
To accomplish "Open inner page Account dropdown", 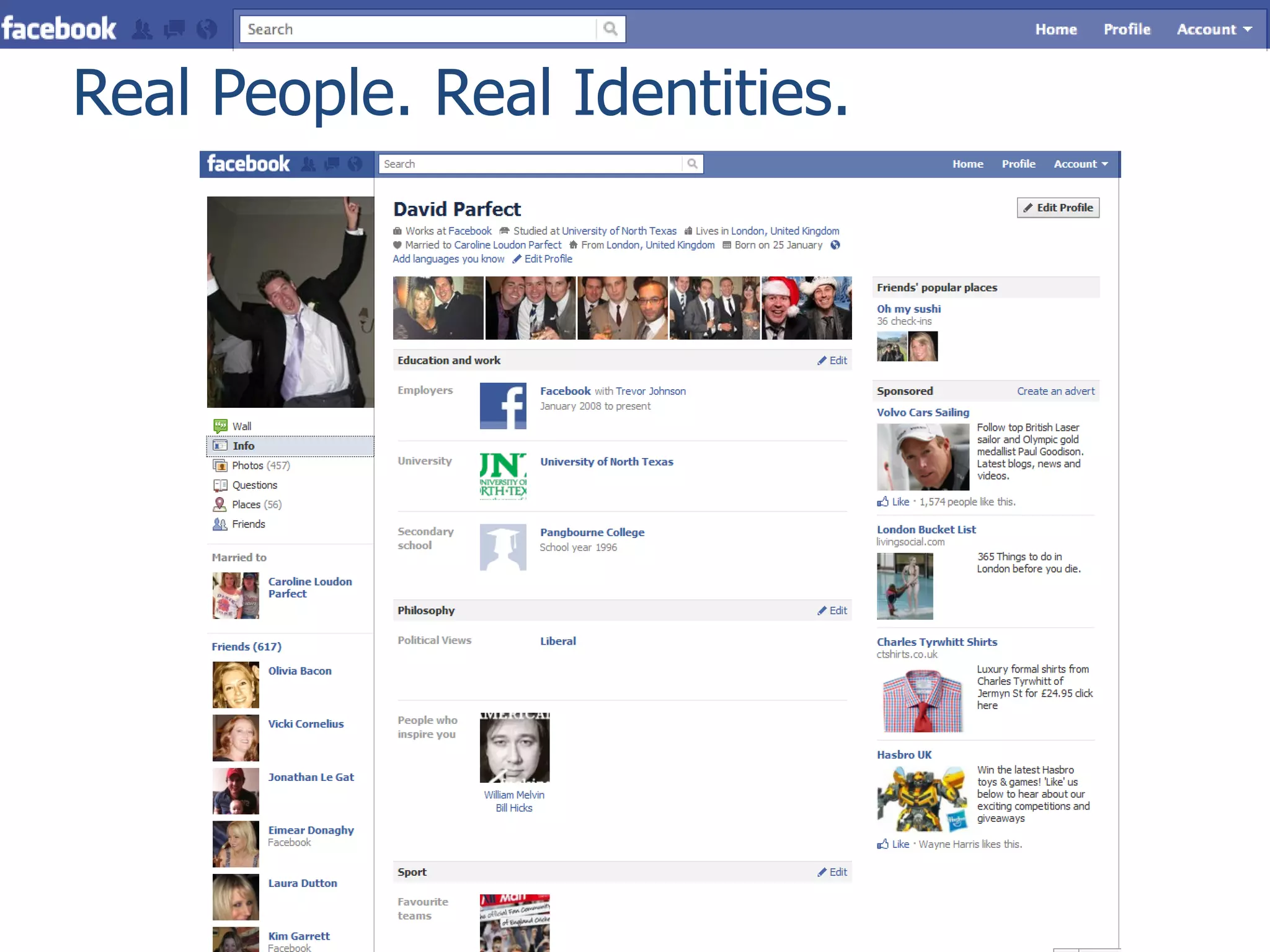I will [x=1081, y=164].
